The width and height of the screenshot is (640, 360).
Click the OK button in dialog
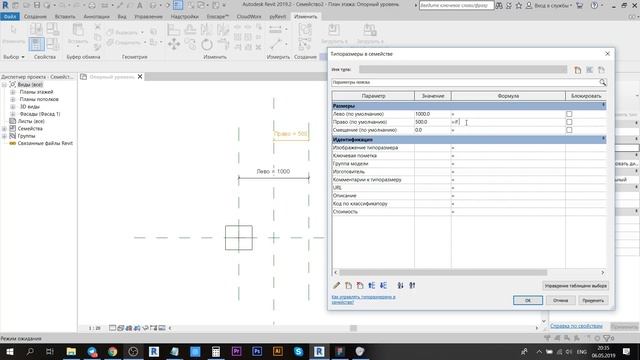528,300
